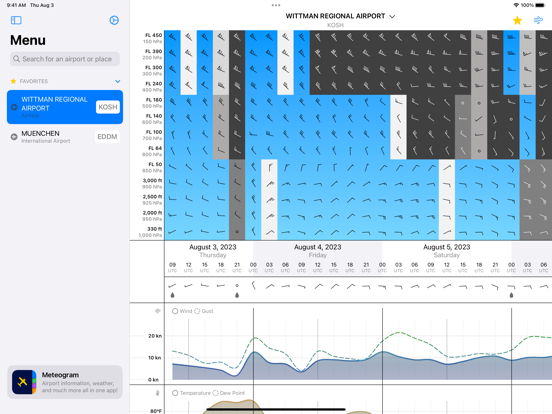The image size is (552, 414).
Task: Click the FL 180 altitude row label
Action: tap(153, 100)
